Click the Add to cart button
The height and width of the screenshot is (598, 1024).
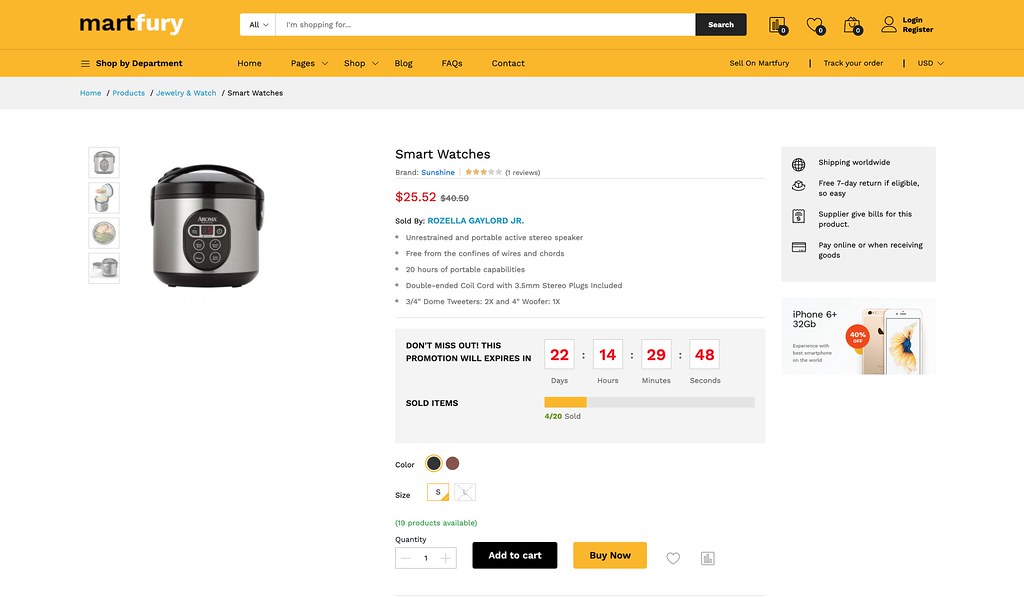(514, 555)
